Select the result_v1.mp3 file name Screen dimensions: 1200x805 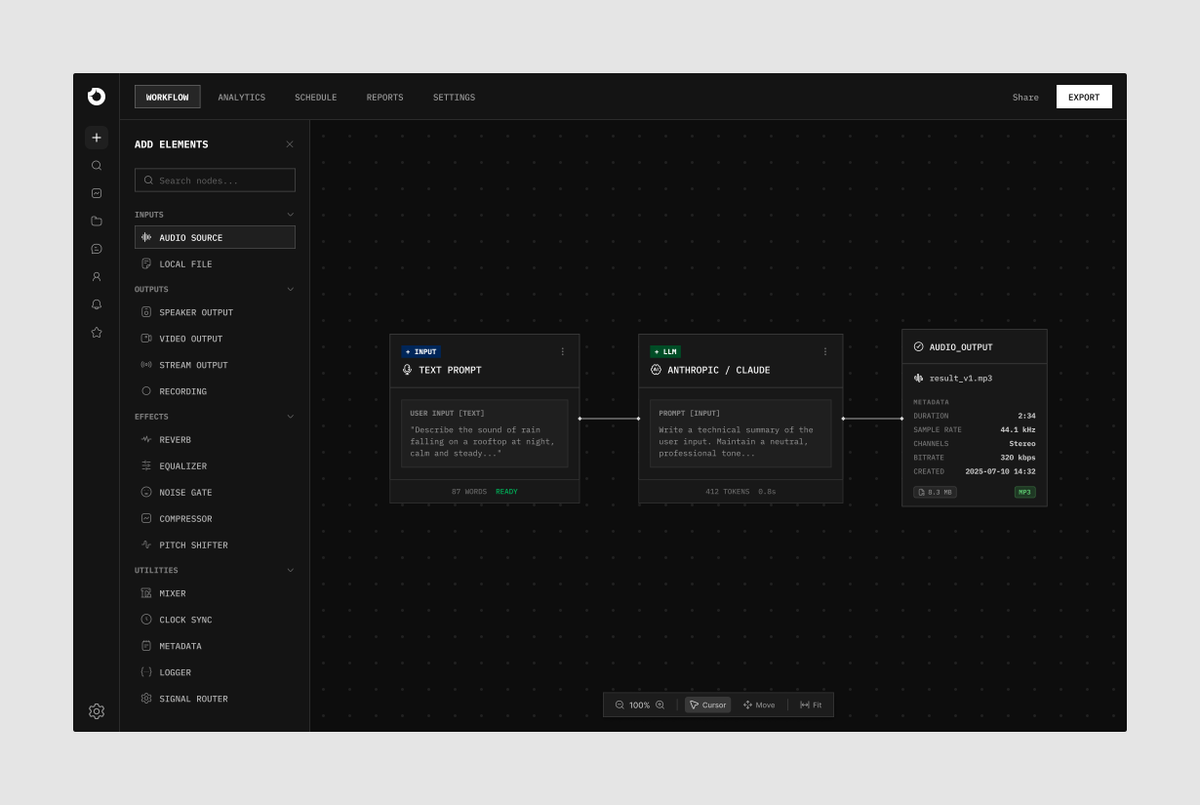click(x=961, y=379)
